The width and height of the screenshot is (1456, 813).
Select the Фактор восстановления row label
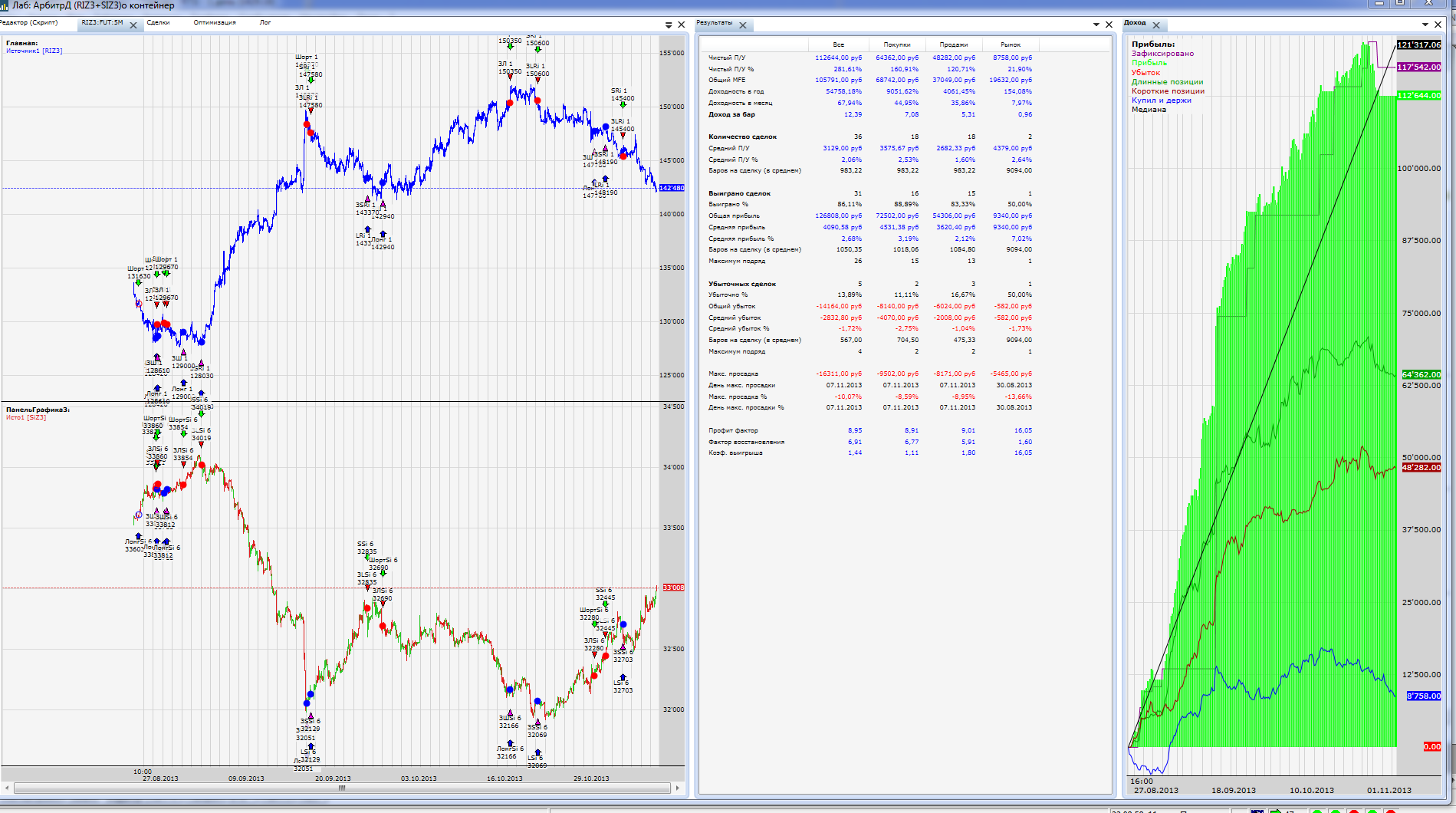pyautogui.click(x=746, y=442)
